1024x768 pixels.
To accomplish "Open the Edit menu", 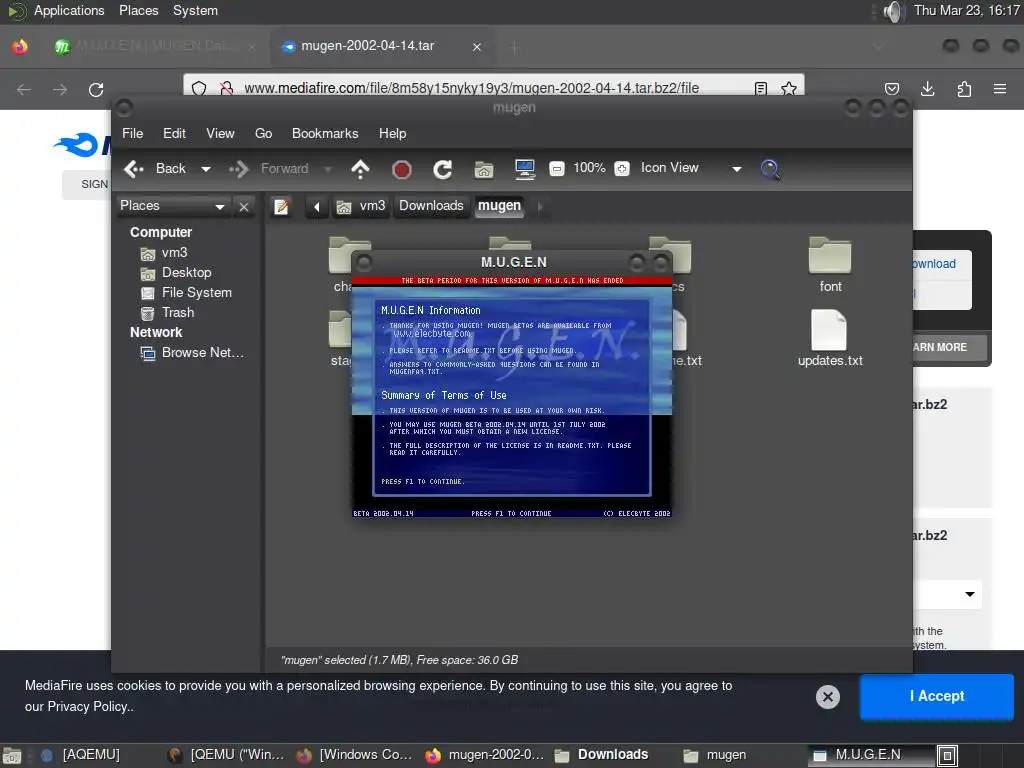I will click(x=174, y=133).
